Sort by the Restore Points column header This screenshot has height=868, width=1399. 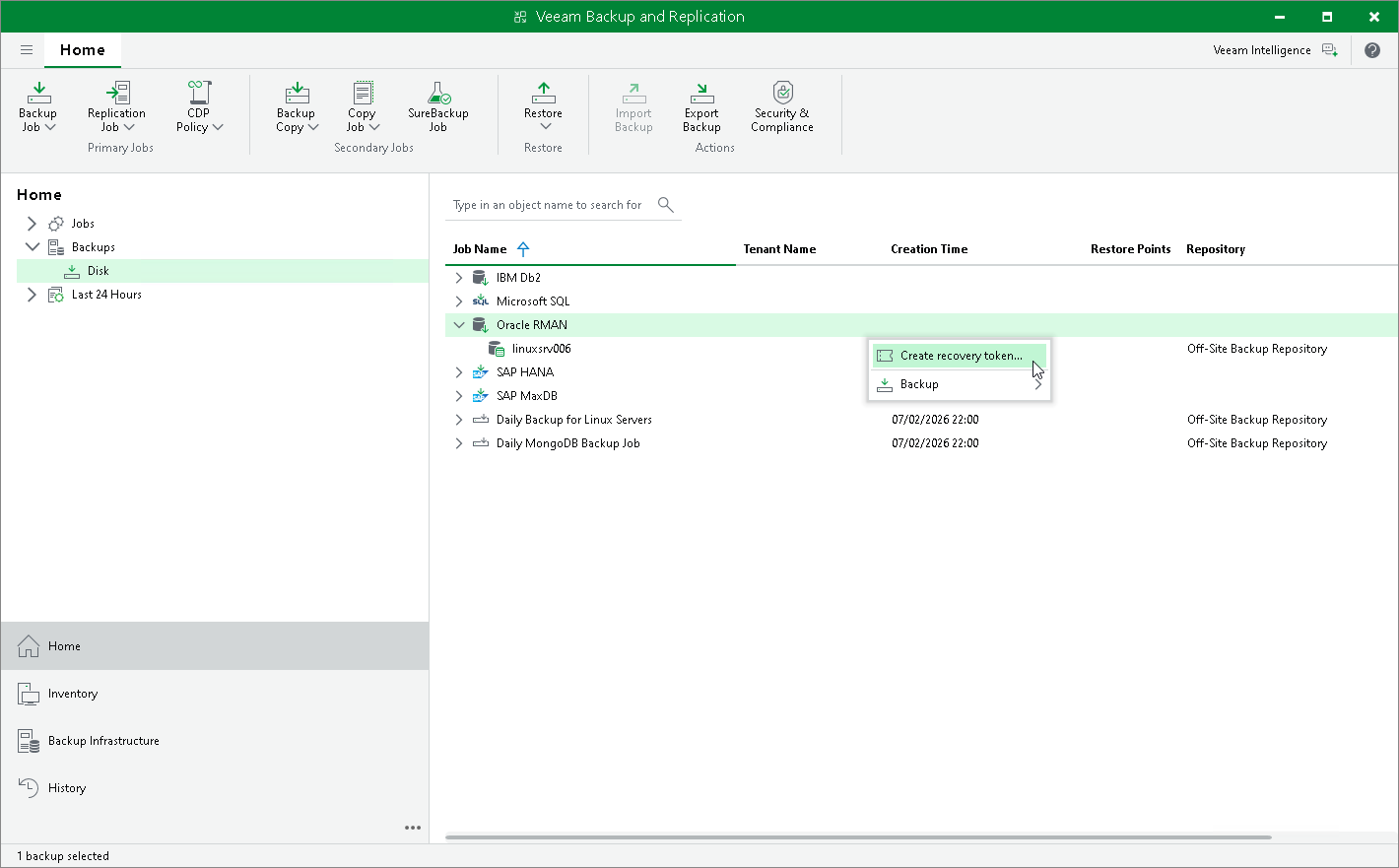click(x=1131, y=249)
